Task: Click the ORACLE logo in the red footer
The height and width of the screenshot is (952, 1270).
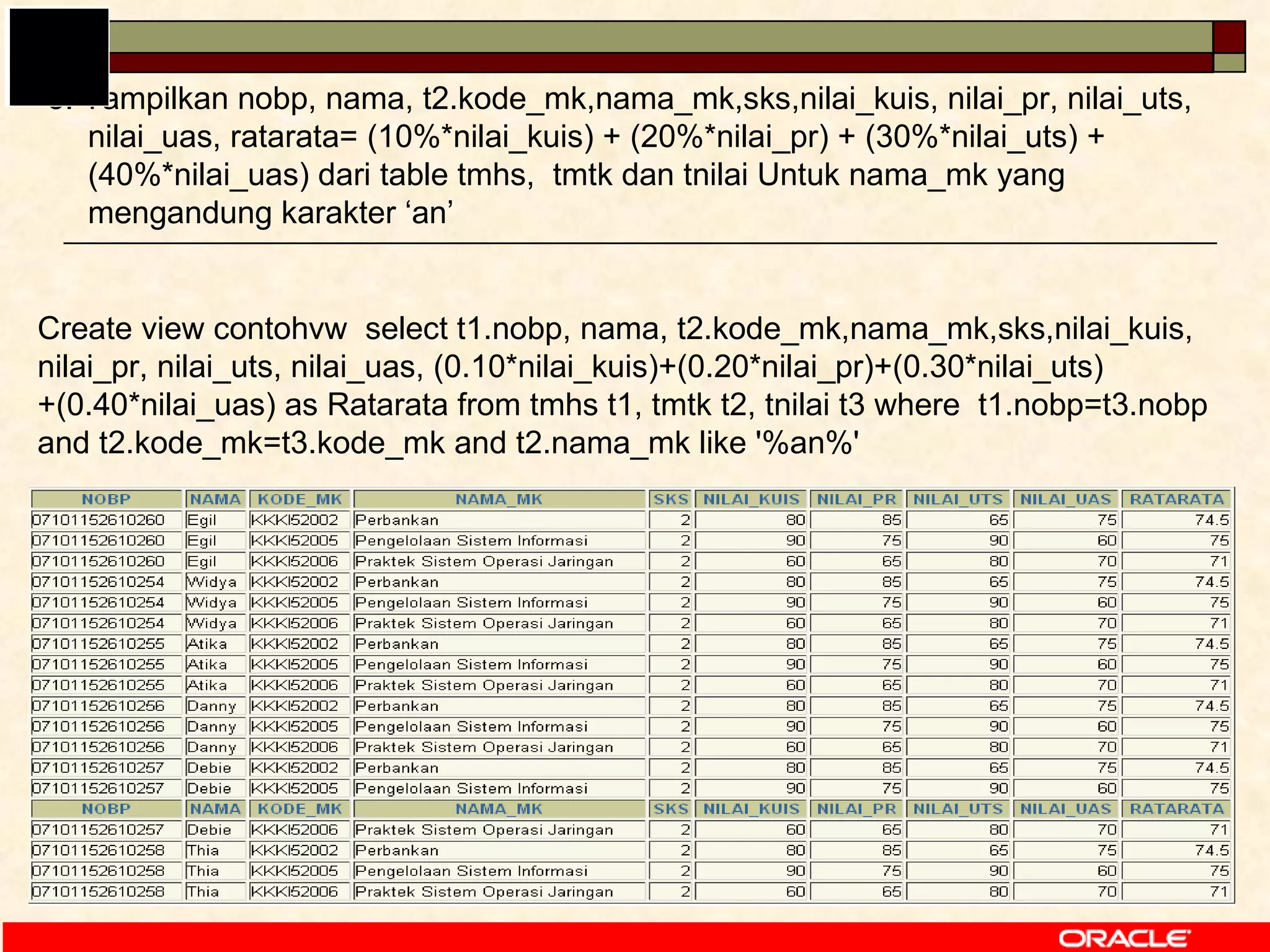Action: click(x=1124, y=938)
